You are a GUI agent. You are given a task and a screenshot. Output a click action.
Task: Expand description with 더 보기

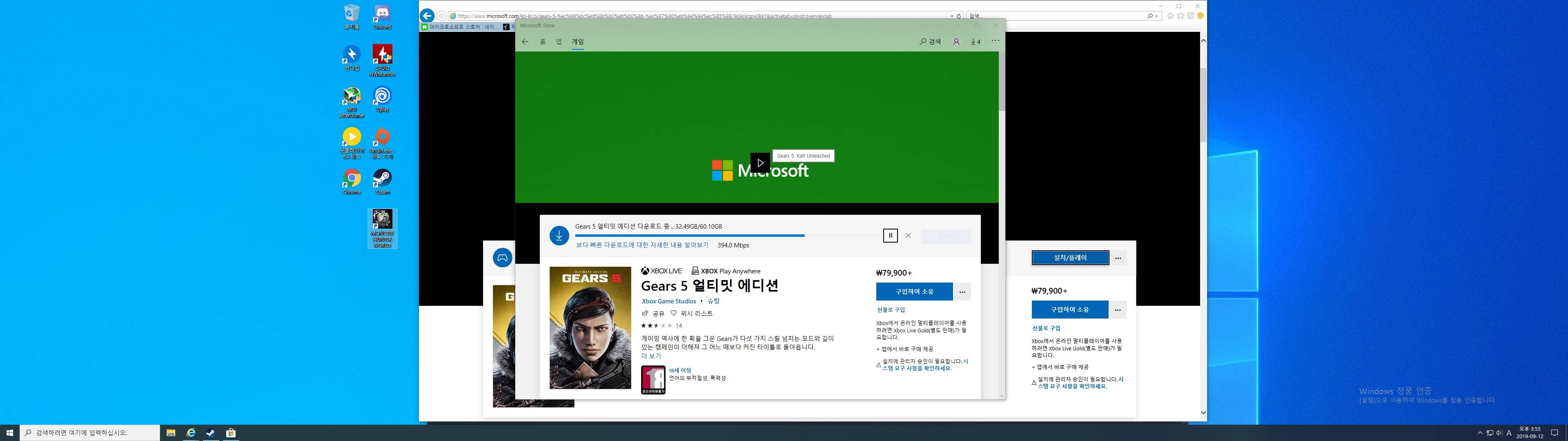click(x=651, y=356)
